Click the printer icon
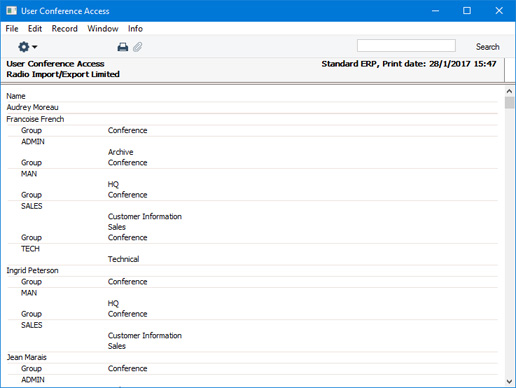Image resolution: width=516 pixels, height=388 pixels. tap(123, 47)
